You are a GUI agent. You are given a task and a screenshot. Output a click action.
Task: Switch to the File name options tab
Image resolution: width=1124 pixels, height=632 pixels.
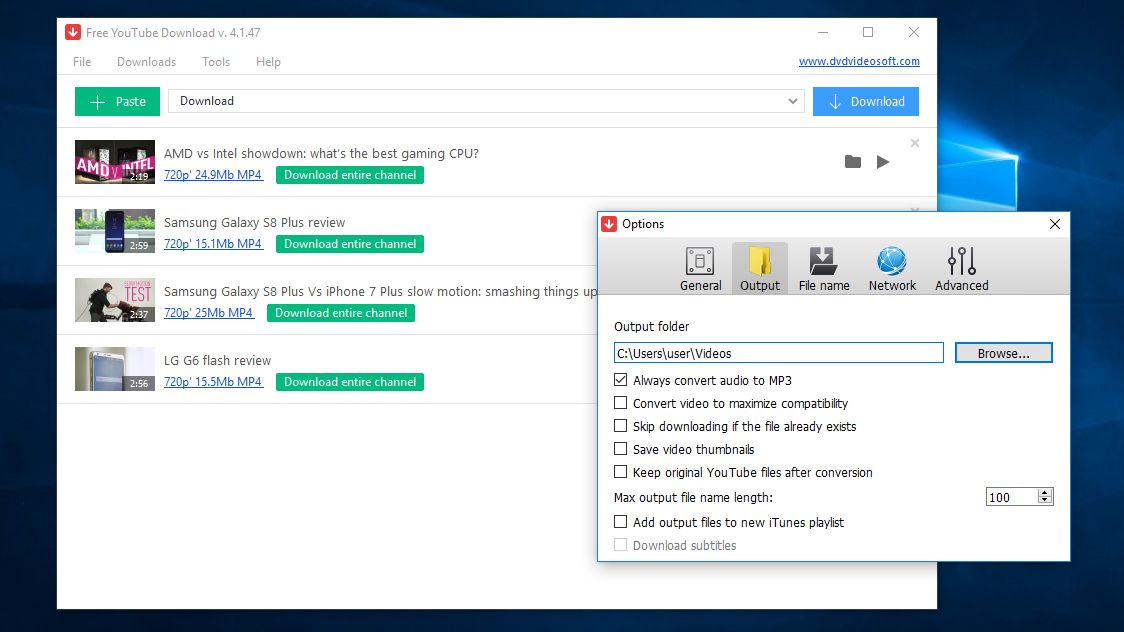[824, 269]
